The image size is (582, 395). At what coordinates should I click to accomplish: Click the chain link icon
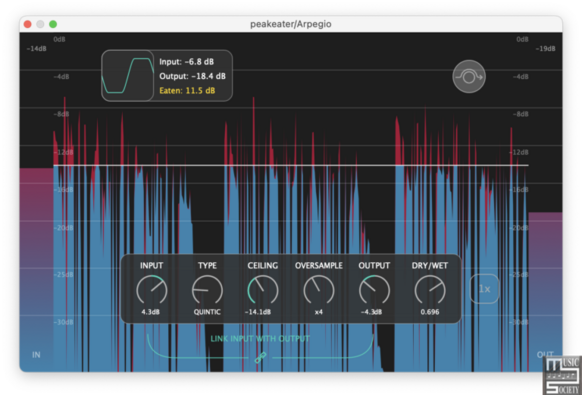point(260,358)
